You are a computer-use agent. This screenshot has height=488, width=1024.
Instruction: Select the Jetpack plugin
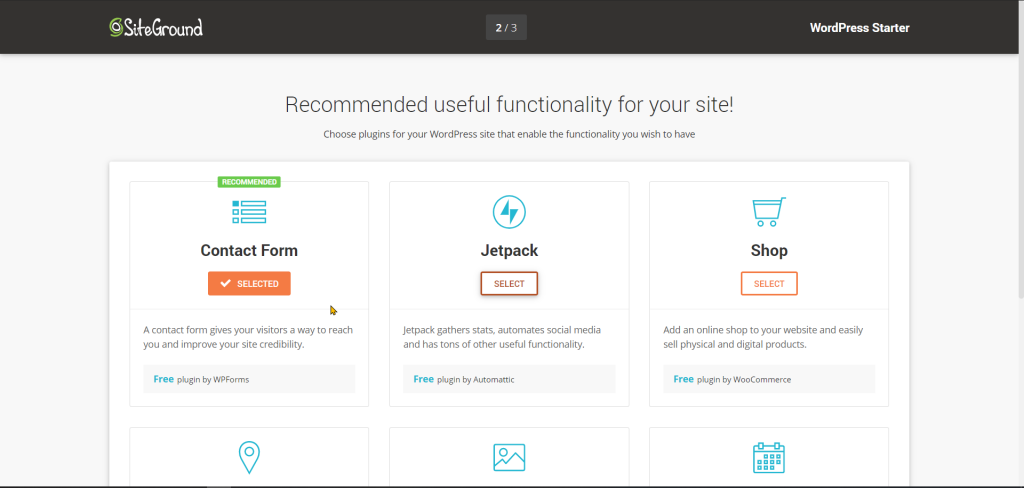point(509,284)
